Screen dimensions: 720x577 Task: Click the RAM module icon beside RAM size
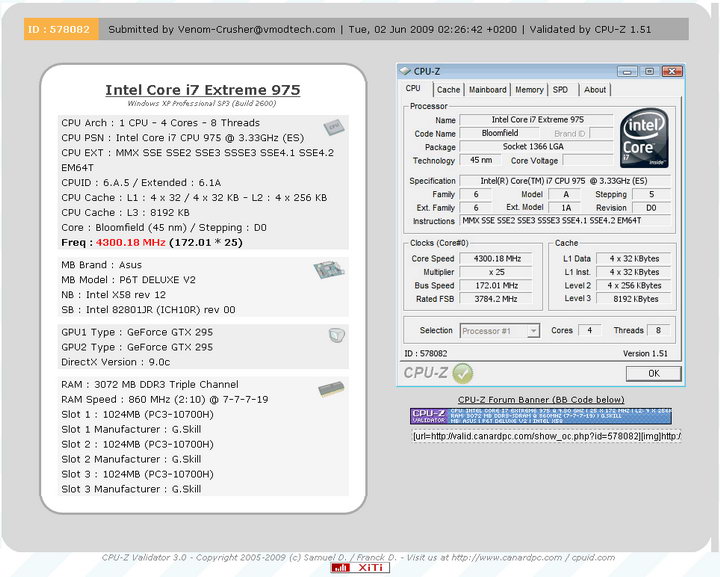click(x=331, y=389)
